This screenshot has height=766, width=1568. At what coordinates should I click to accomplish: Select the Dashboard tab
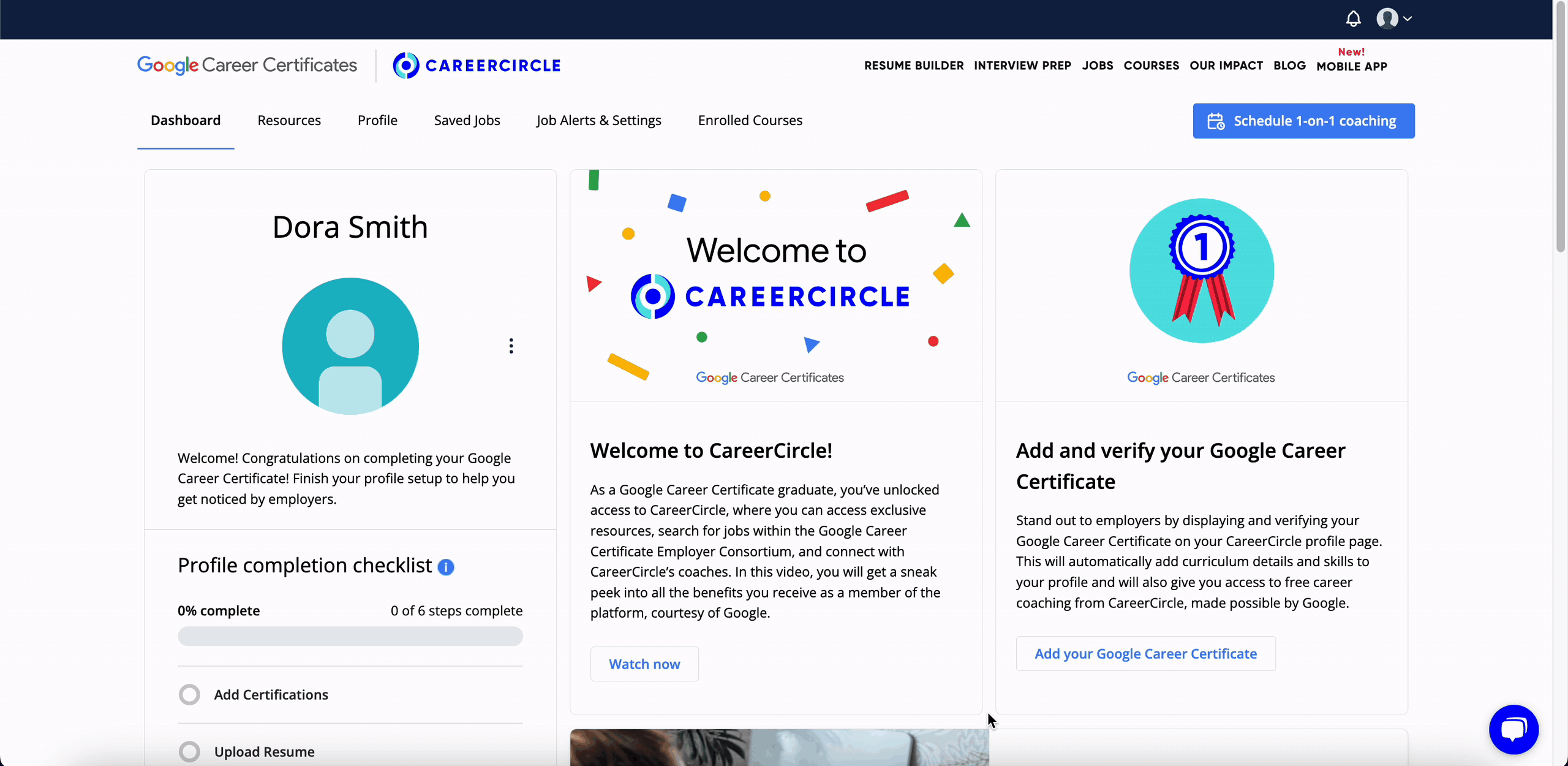point(186,121)
